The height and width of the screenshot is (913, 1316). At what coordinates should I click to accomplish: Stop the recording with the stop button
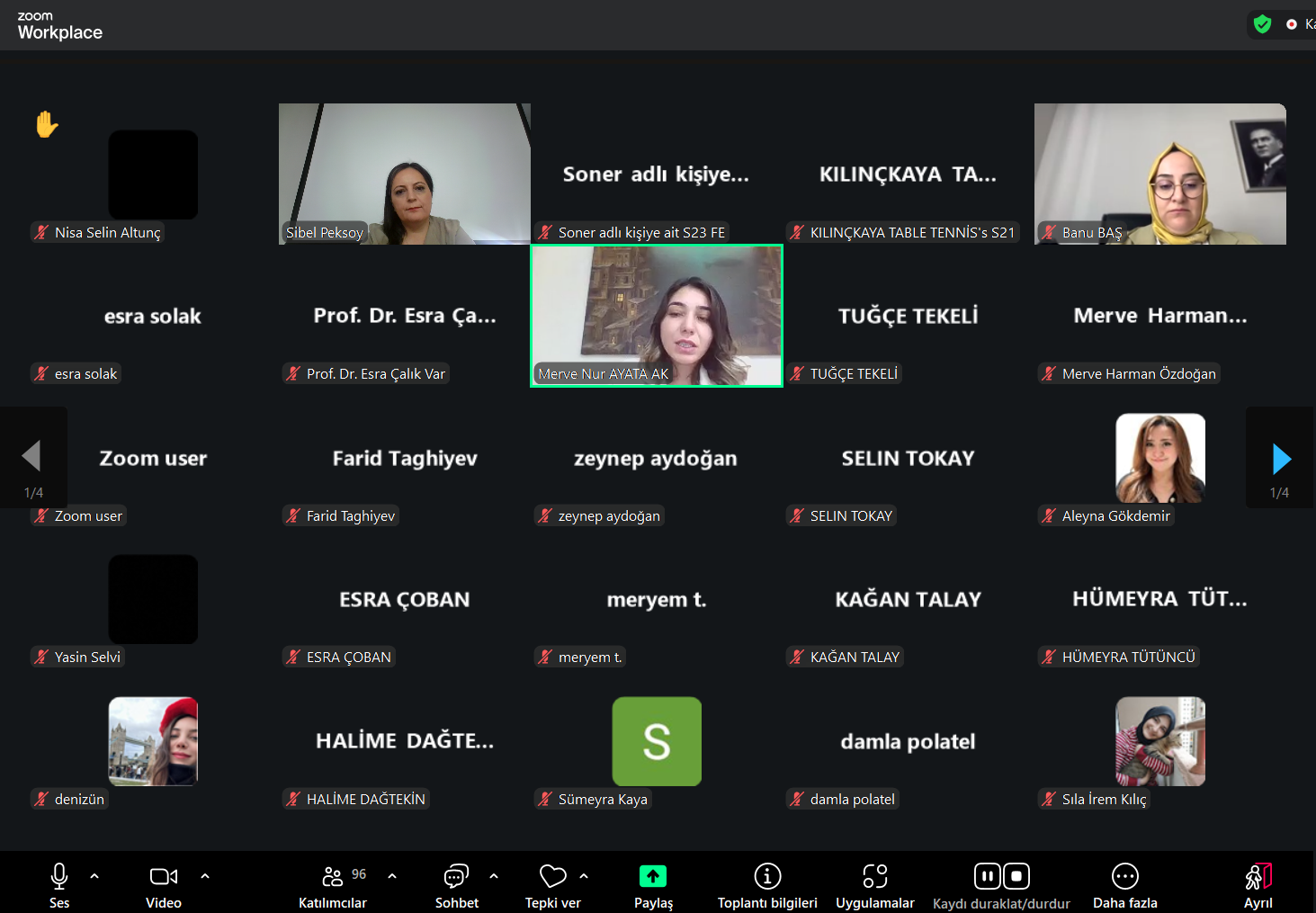coord(1016,876)
